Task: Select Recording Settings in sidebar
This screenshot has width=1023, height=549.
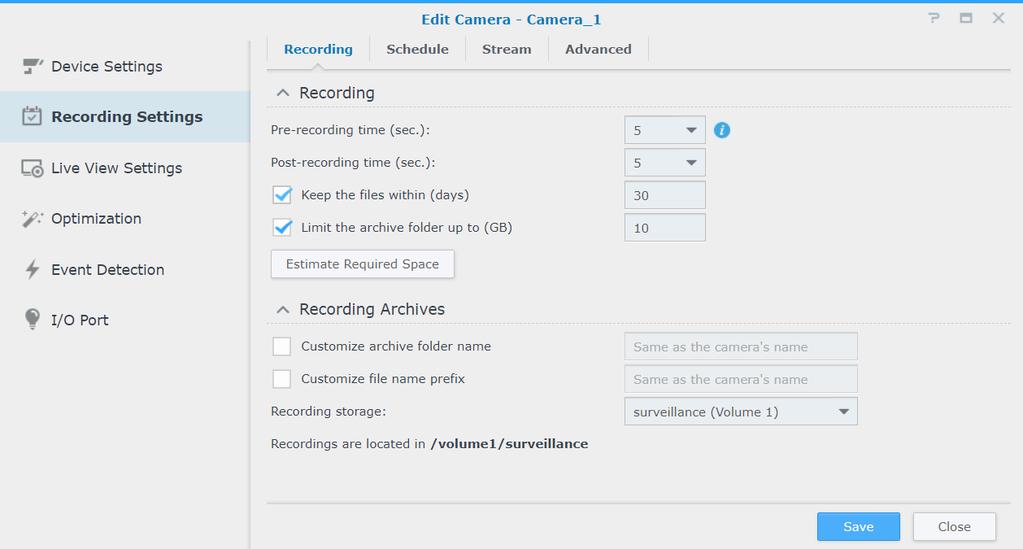Action: pyautogui.click(x=125, y=116)
